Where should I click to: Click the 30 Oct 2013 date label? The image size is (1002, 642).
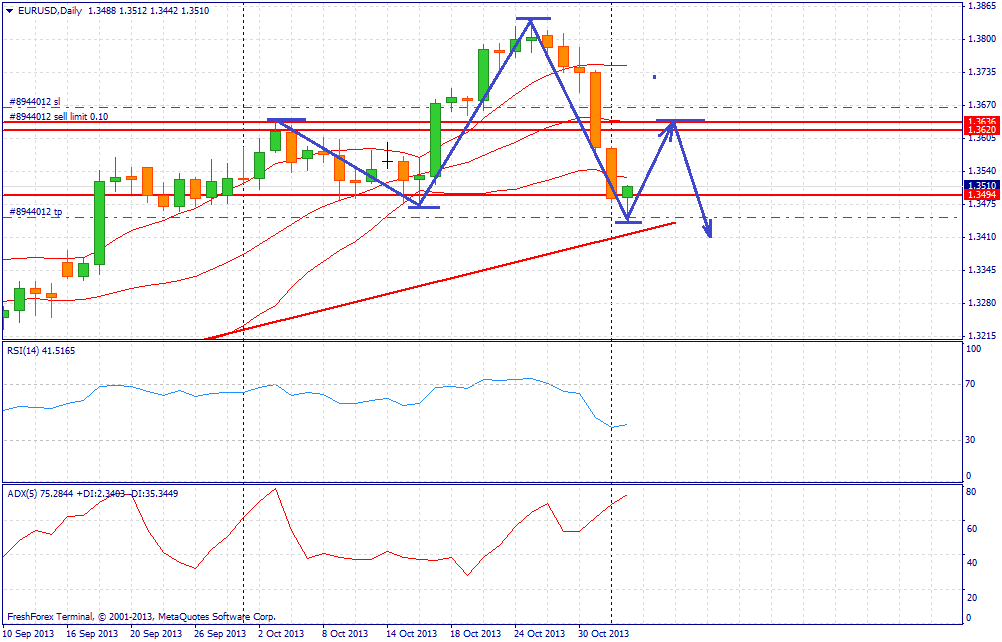tap(603, 634)
